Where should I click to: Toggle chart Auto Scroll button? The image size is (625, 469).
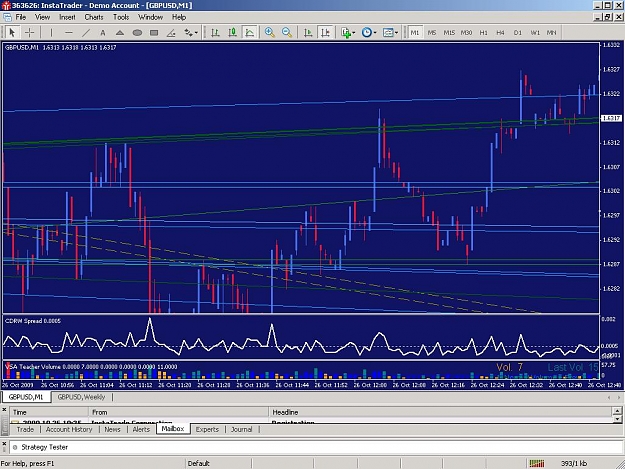308,33
